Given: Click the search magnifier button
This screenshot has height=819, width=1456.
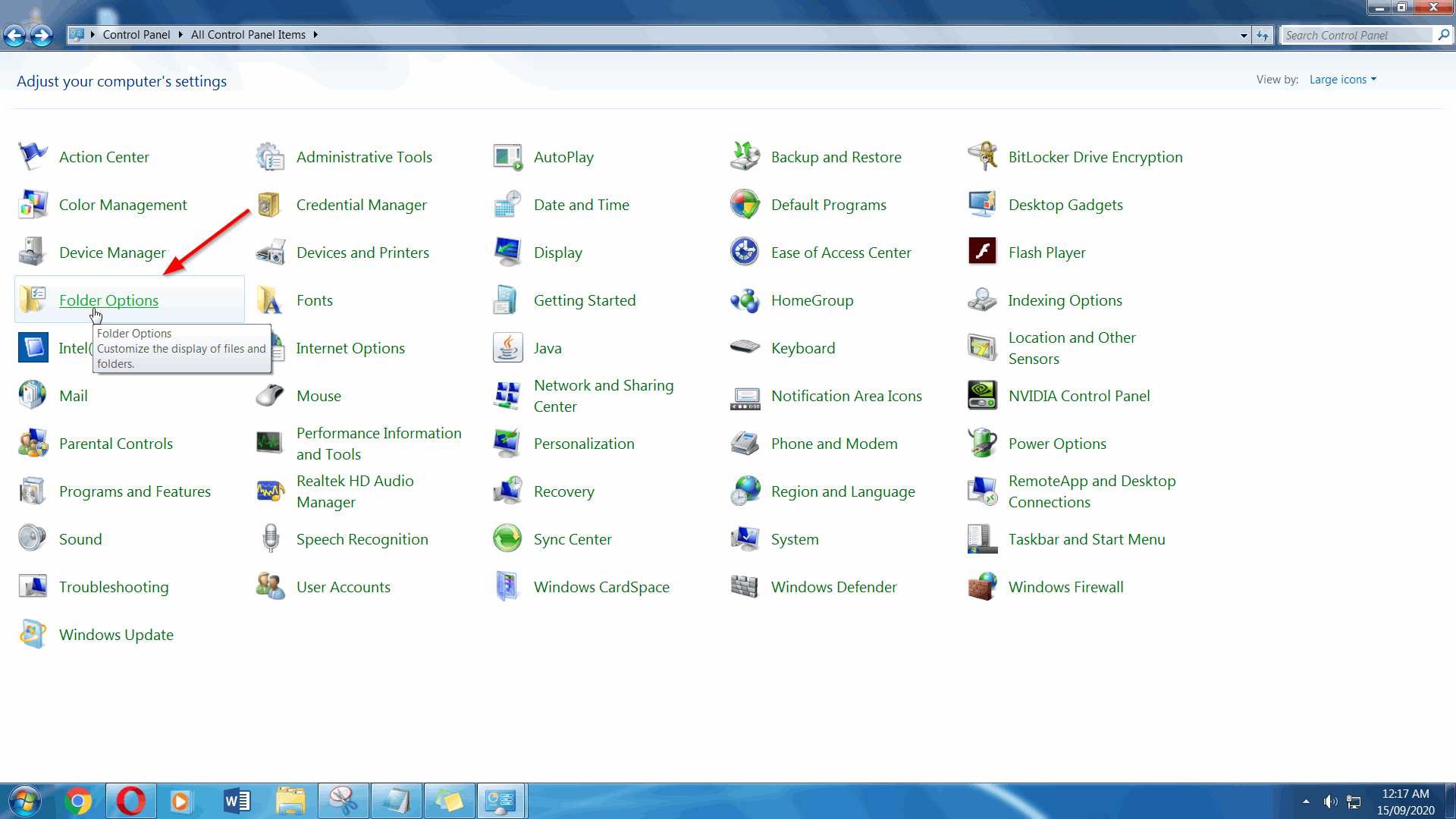Looking at the screenshot, I should [1443, 35].
